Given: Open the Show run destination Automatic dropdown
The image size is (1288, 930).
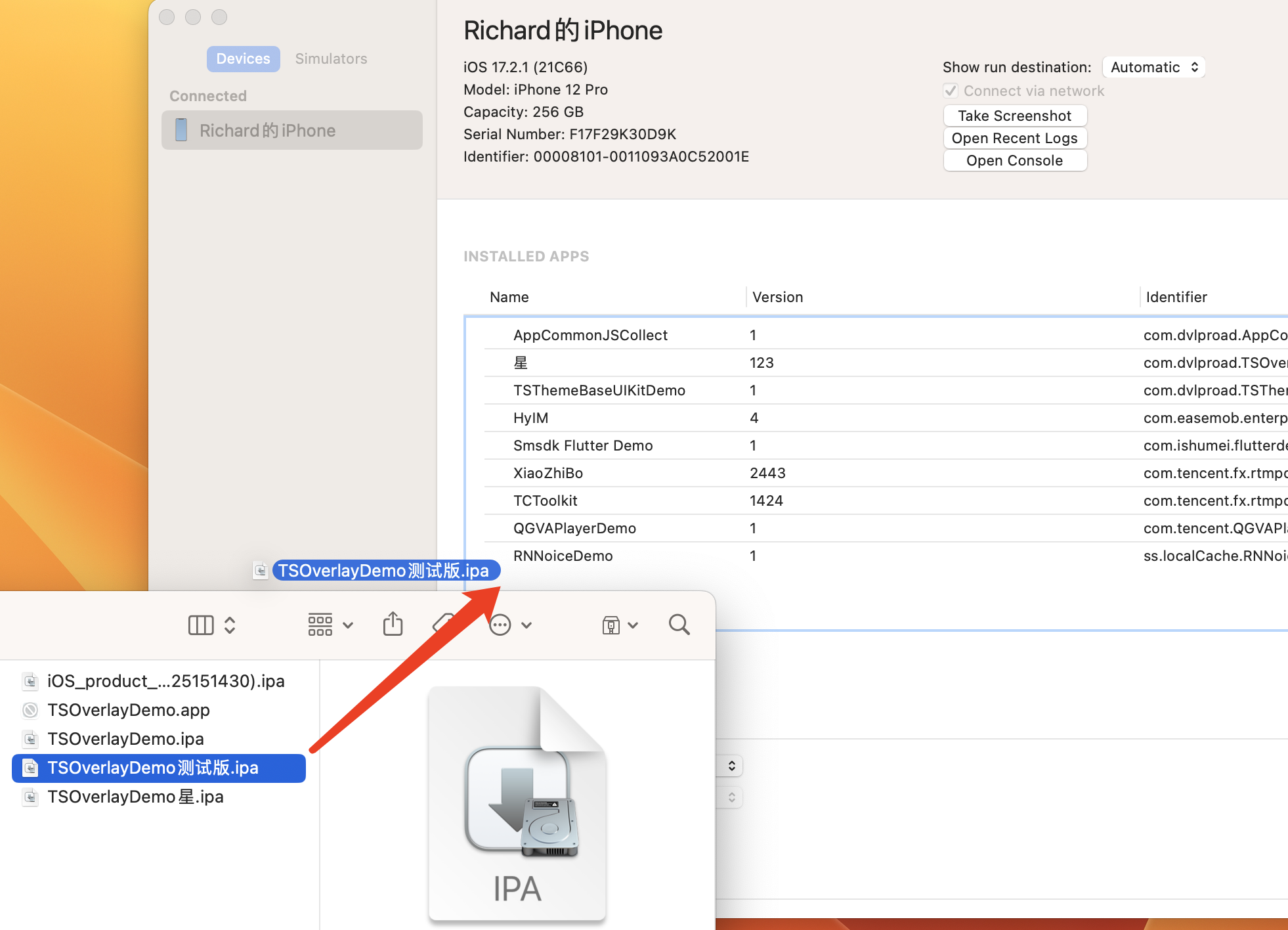Looking at the screenshot, I should (x=1153, y=67).
